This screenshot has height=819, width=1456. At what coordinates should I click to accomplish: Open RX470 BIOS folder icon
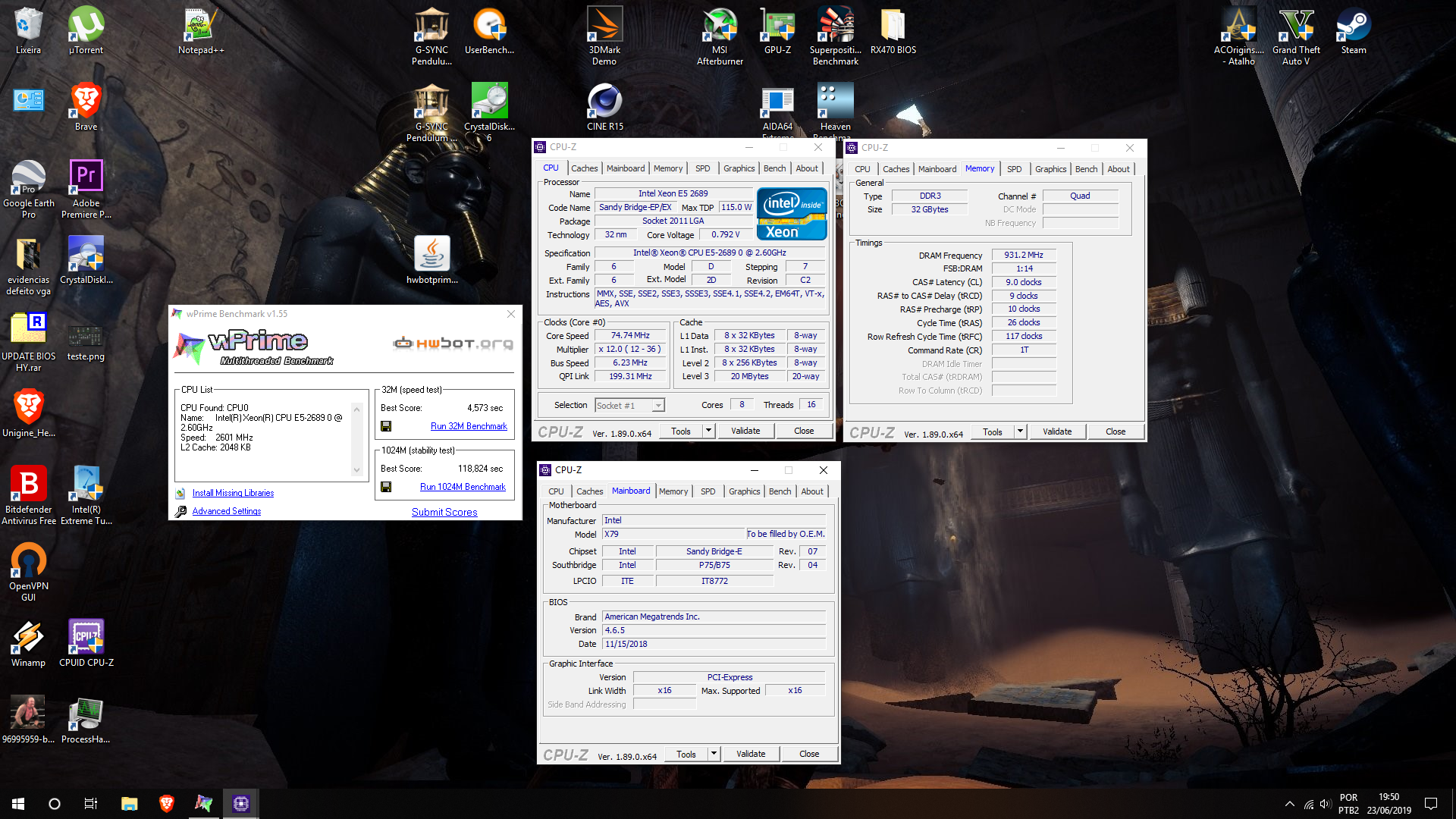tap(893, 31)
